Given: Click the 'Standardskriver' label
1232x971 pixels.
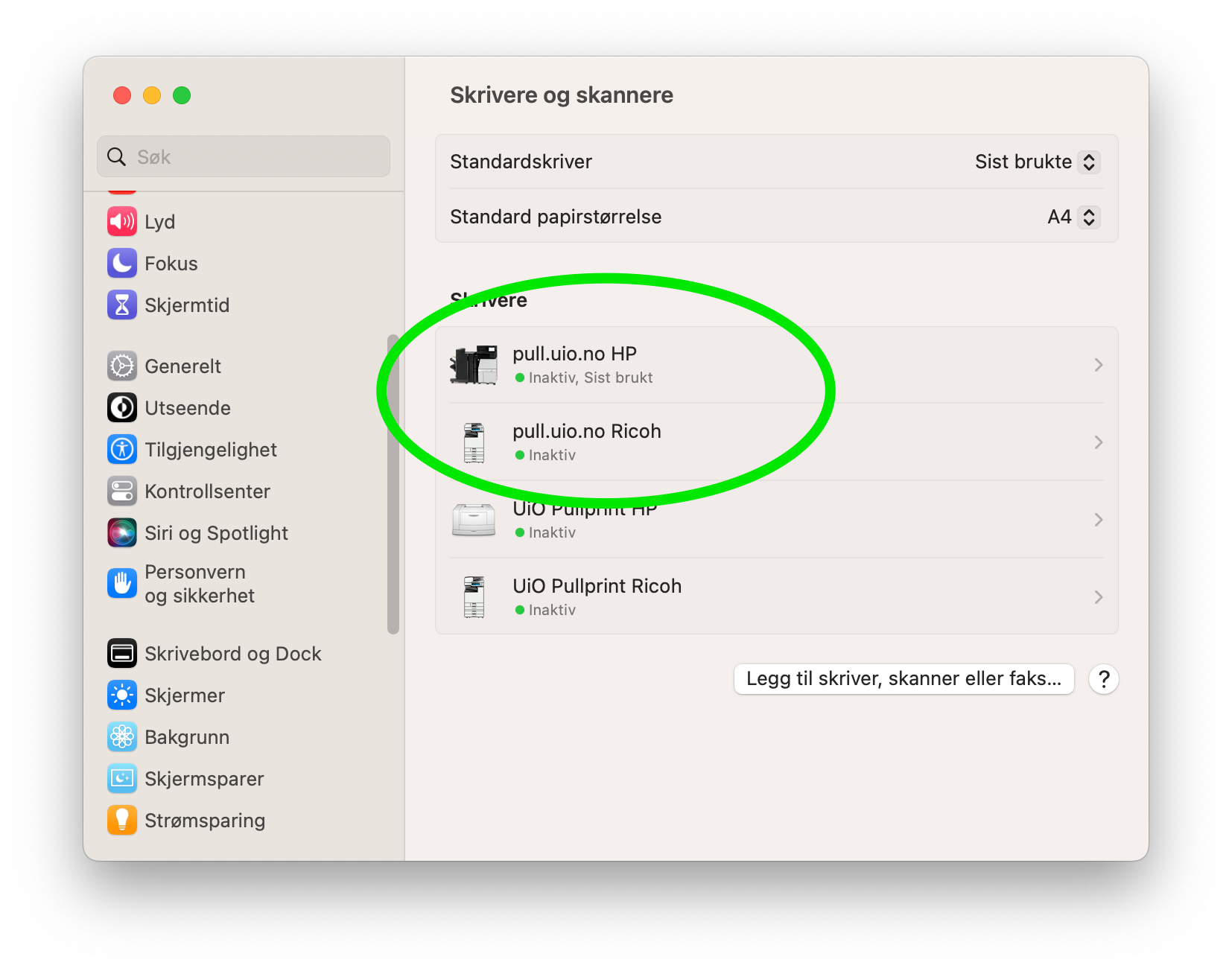Looking at the screenshot, I should click(x=521, y=162).
